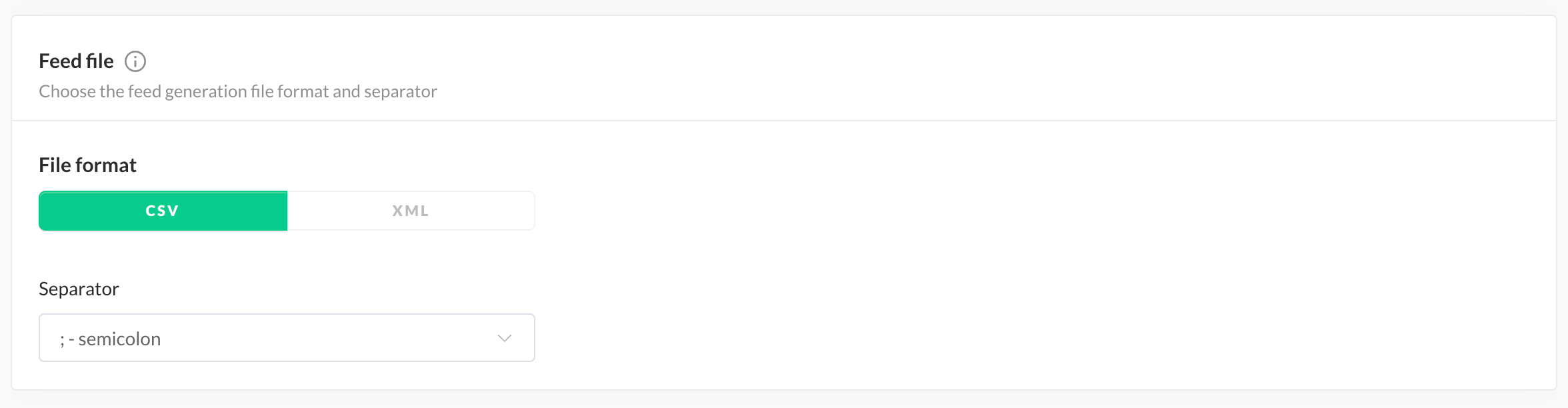1568x408 pixels.
Task: Select CSV as the file format
Action: [x=163, y=211]
